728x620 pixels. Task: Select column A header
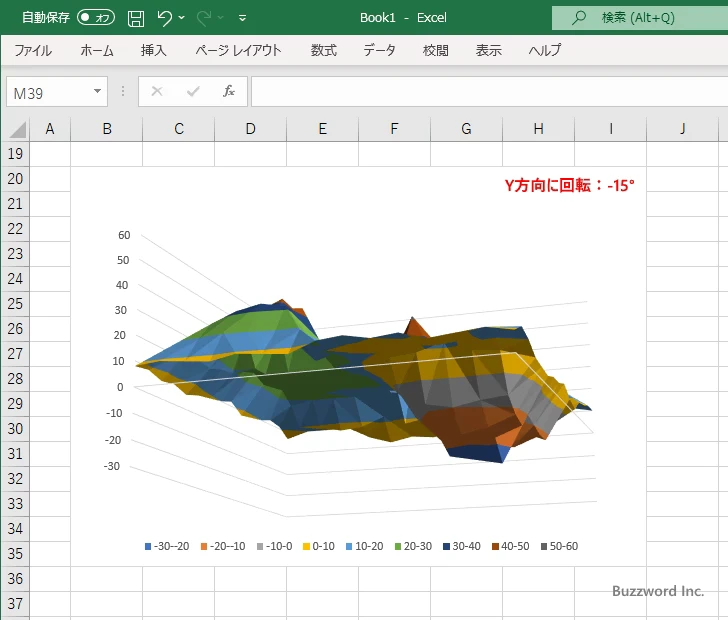point(50,129)
